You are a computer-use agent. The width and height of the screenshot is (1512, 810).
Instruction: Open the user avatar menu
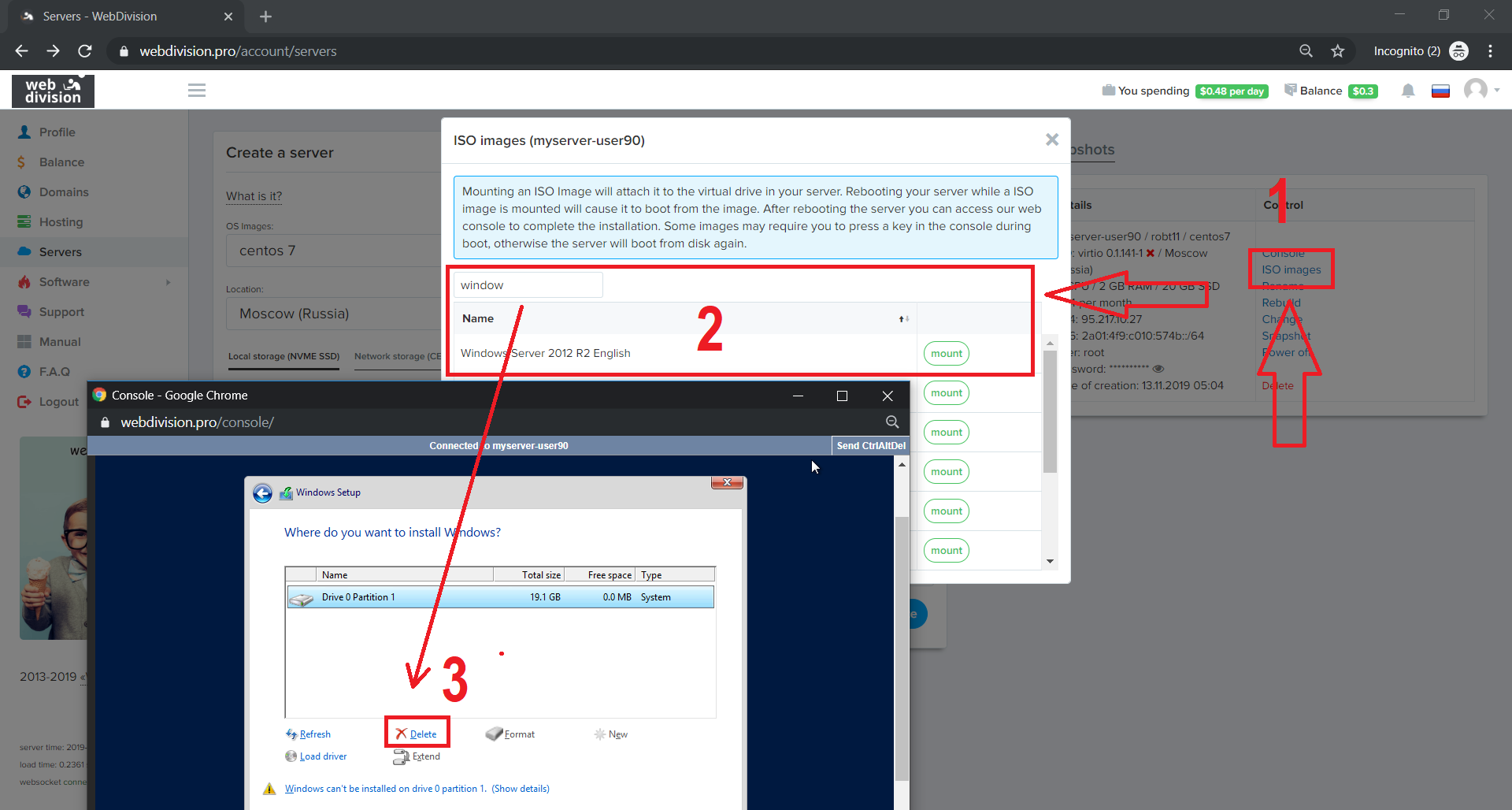(x=1476, y=90)
